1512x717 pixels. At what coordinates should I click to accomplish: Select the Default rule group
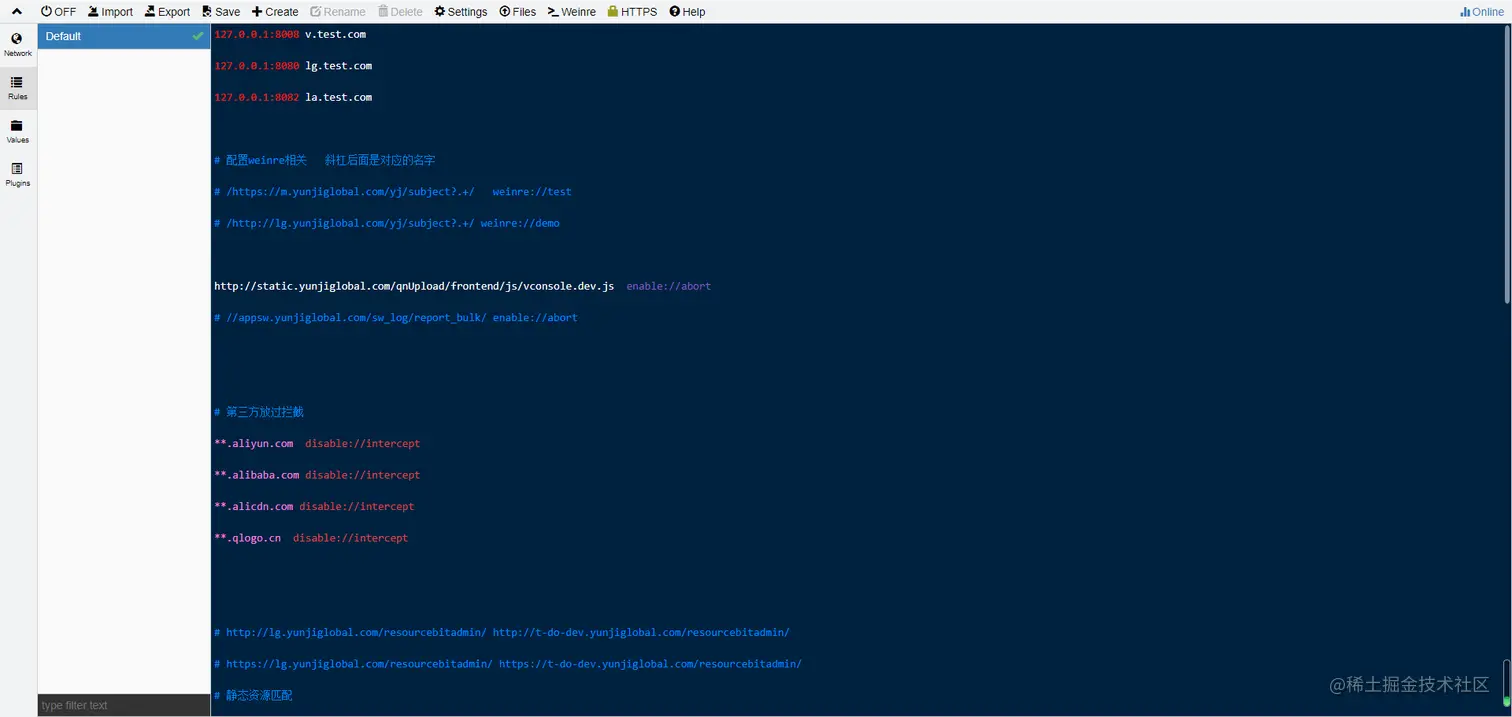(x=124, y=36)
